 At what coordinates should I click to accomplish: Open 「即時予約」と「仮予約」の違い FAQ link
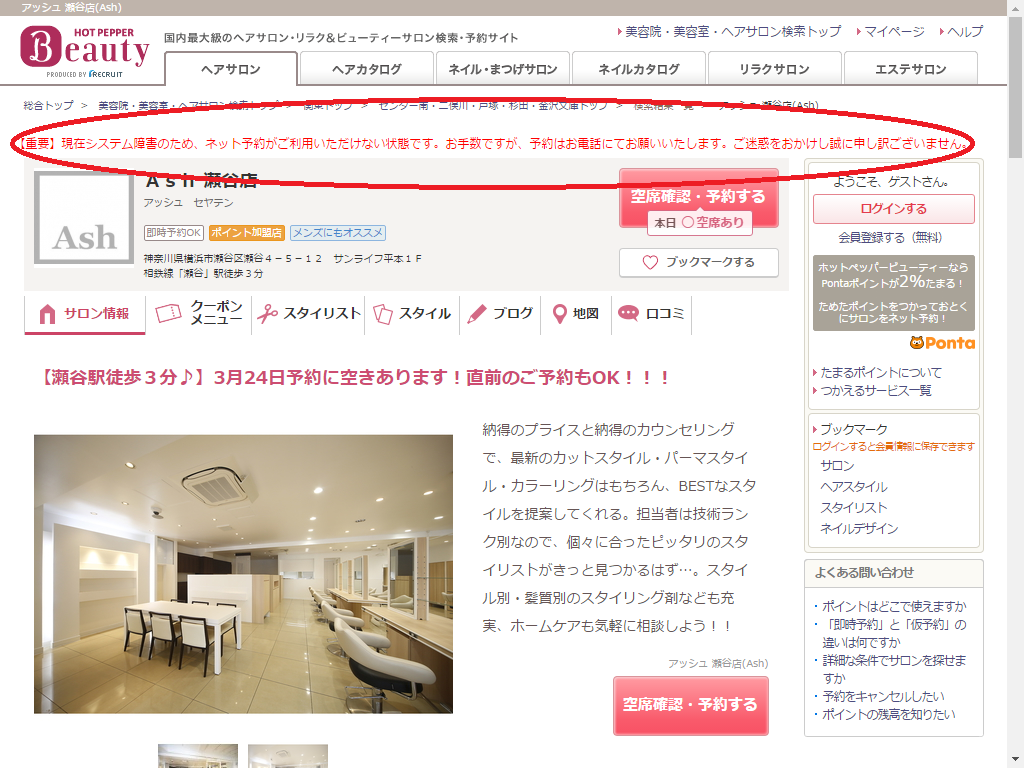[x=894, y=633]
